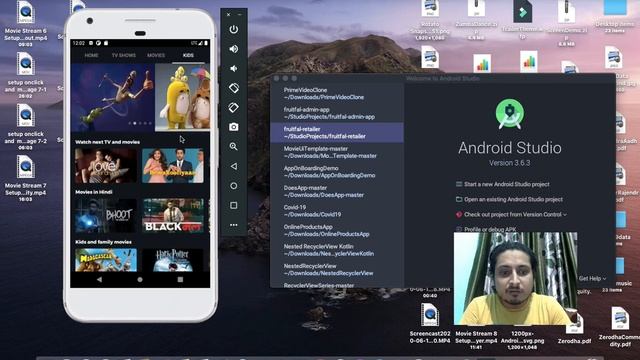Open the HOME tab in the app
Viewport: 640px width, 360px height.
point(91,55)
